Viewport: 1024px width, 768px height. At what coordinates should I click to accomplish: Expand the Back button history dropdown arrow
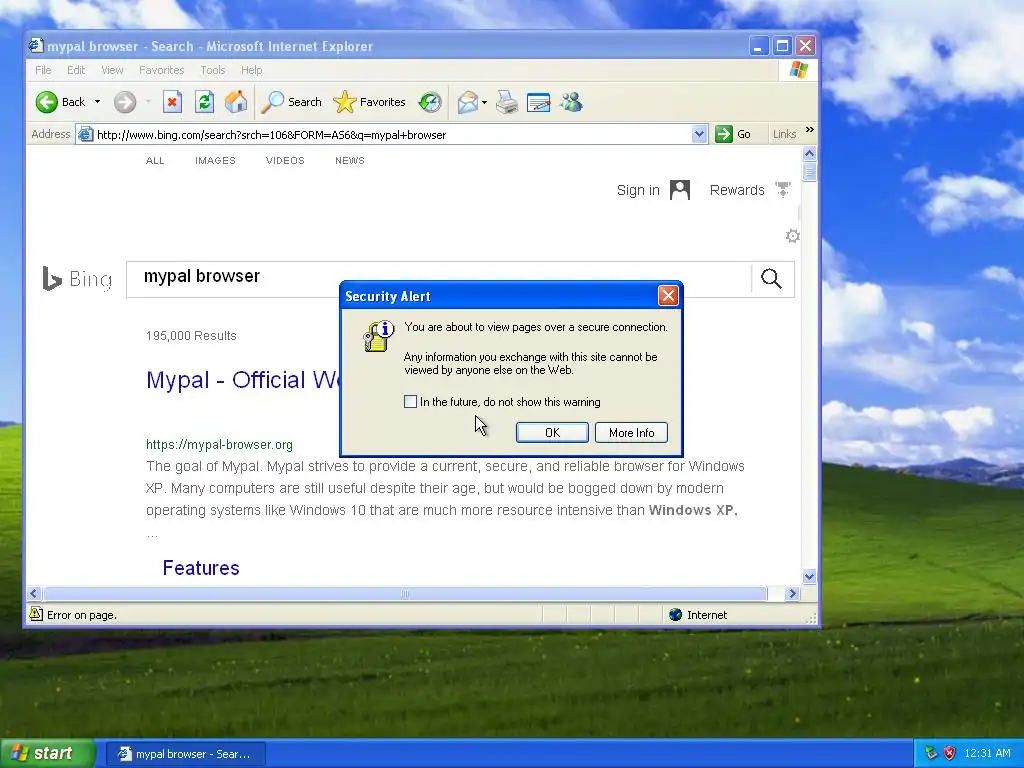tap(97, 102)
